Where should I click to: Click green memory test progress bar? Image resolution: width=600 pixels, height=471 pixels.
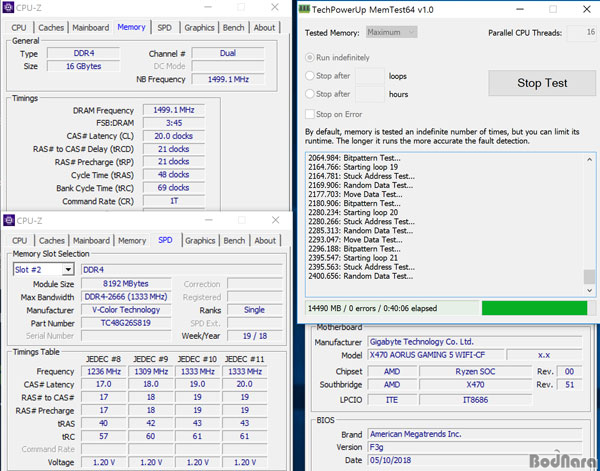pos(534,308)
